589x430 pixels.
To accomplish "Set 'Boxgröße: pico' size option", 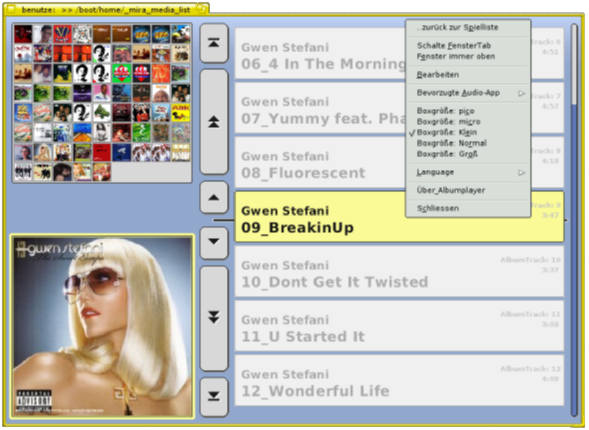I will 468,111.
